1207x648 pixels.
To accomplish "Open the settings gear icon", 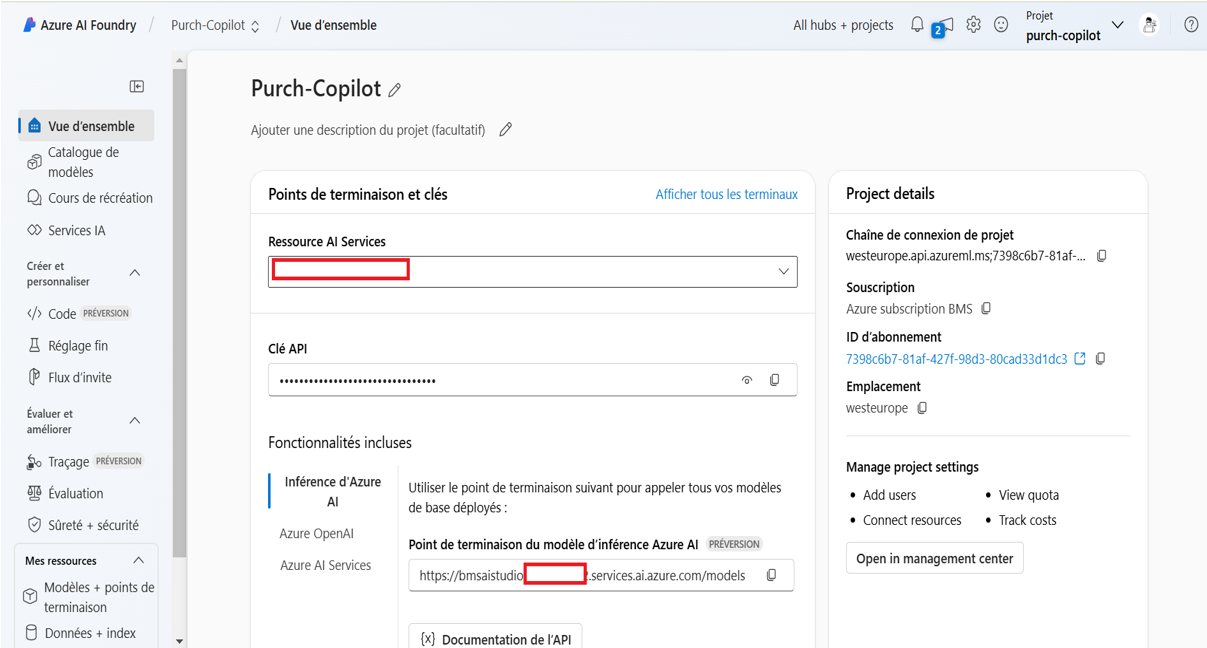I will pos(973,25).
